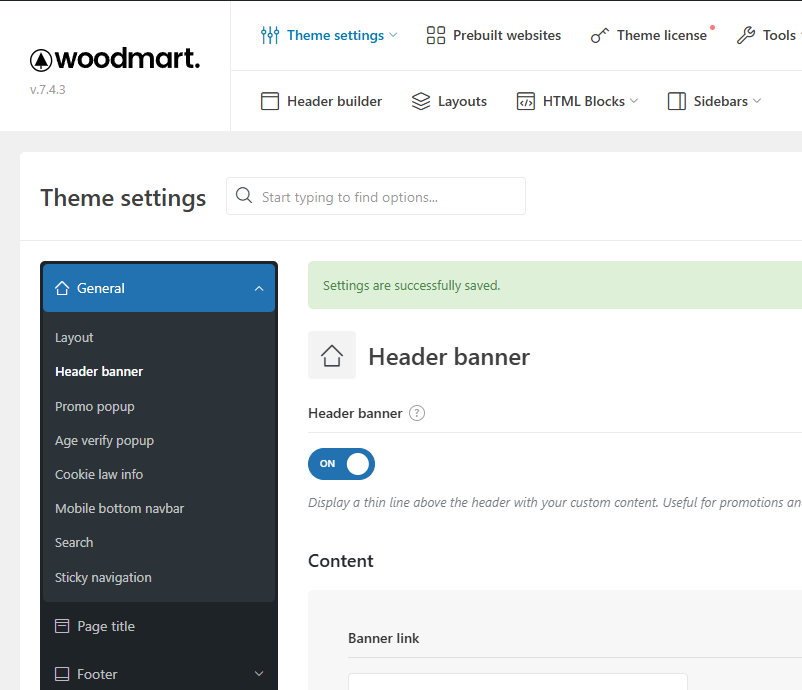Image resolution: width=802 pixels, height=690 pixels.
Task: Turn off the Header banner ON switch
Action: pyautogui.click(x=341, y=464)
